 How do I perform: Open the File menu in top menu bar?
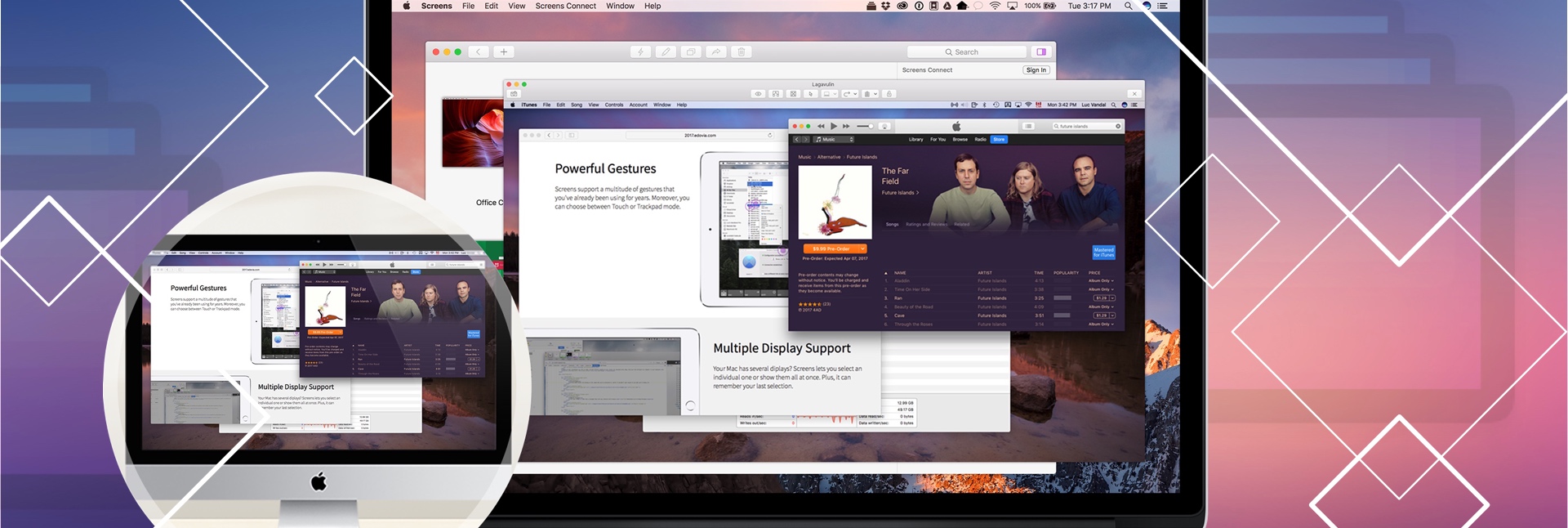click(x=469, y=6)
